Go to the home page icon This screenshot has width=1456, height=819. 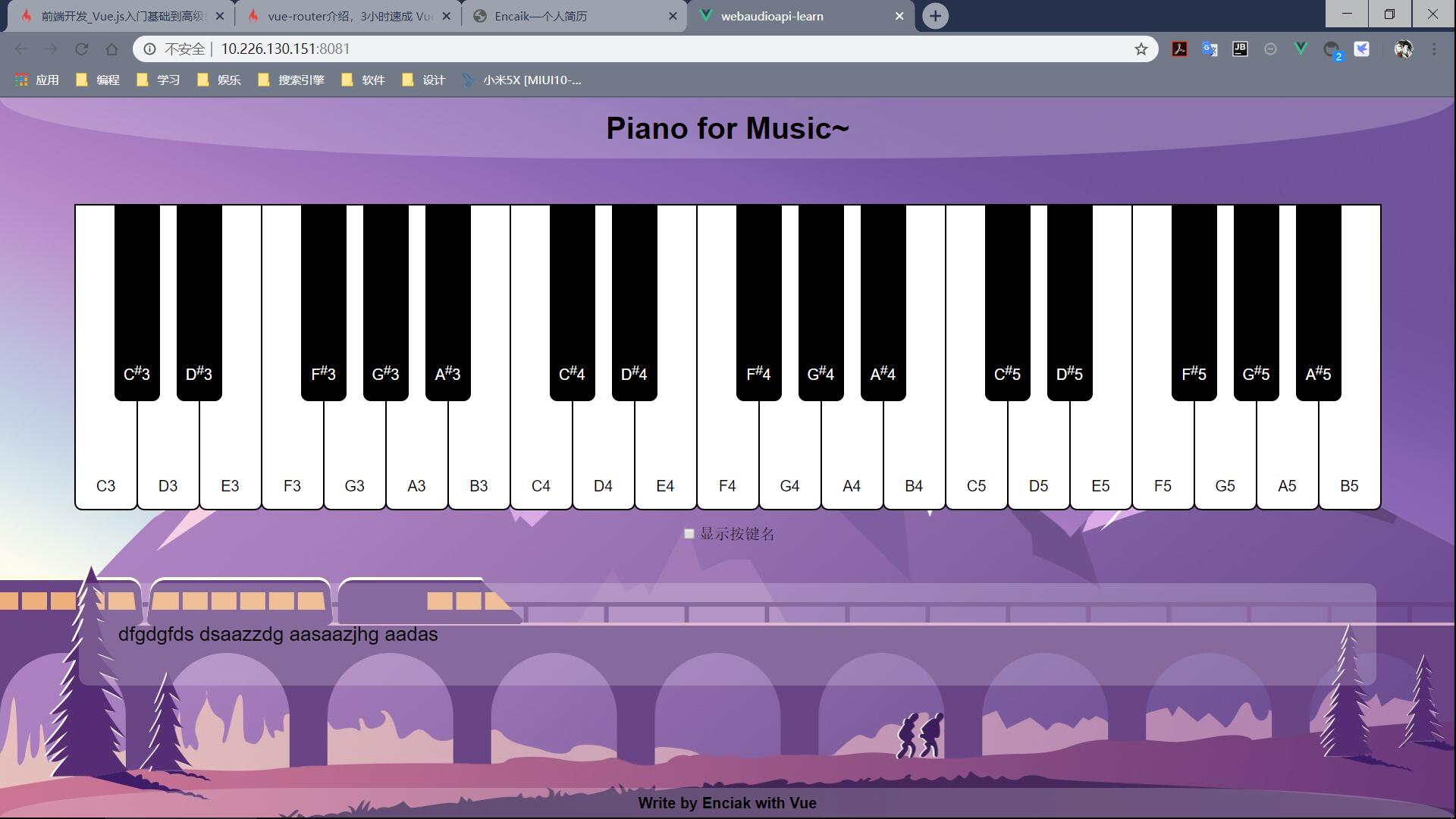(x=111, y=49)
